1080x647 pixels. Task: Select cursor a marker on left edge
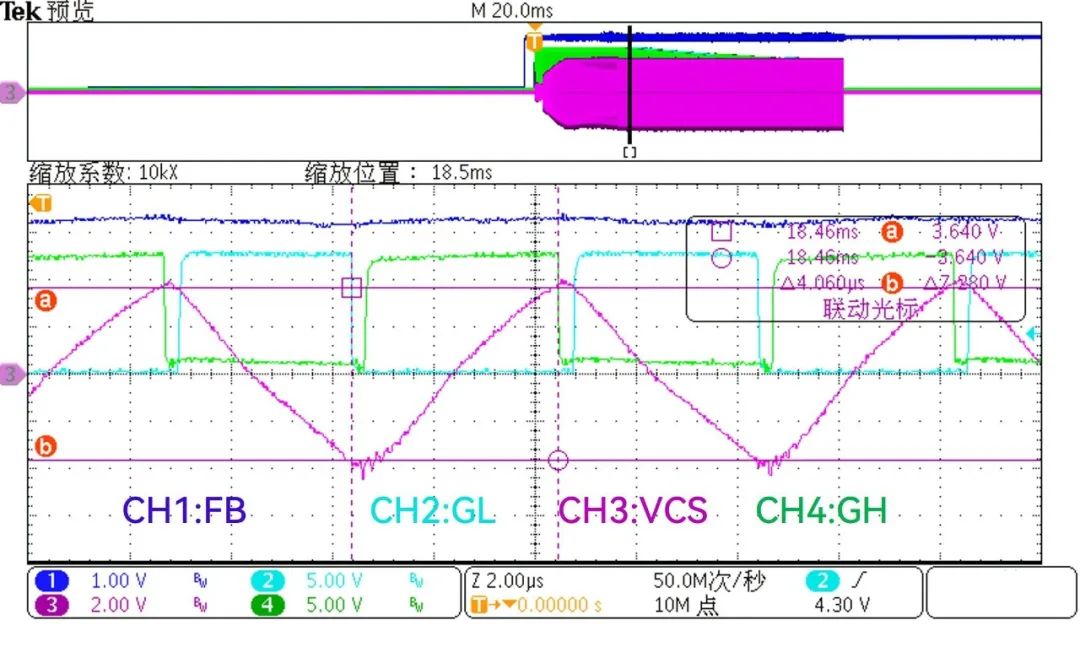coord(45,301)
